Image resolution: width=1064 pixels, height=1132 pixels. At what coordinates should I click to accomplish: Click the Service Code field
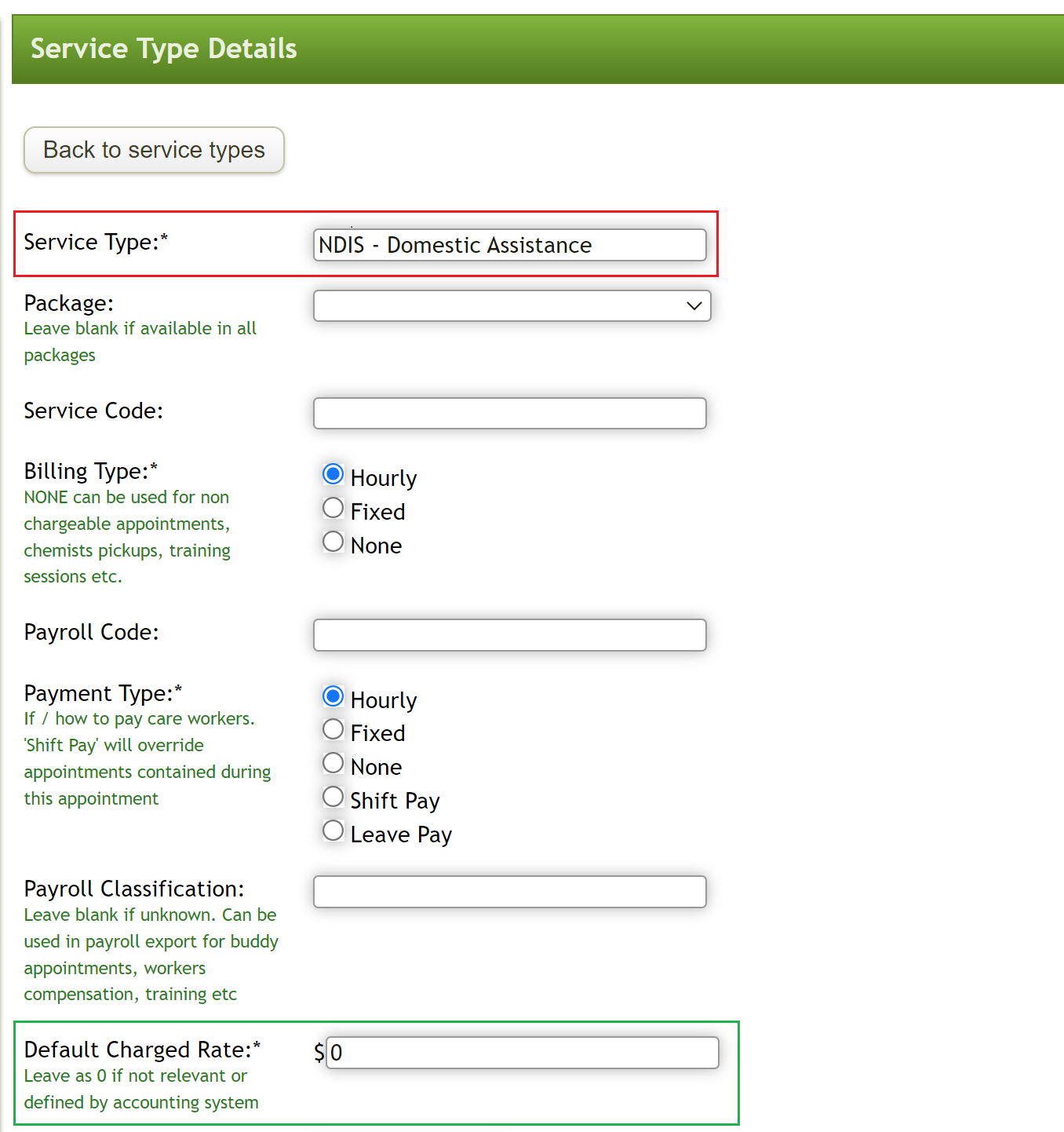pos(509,413)
